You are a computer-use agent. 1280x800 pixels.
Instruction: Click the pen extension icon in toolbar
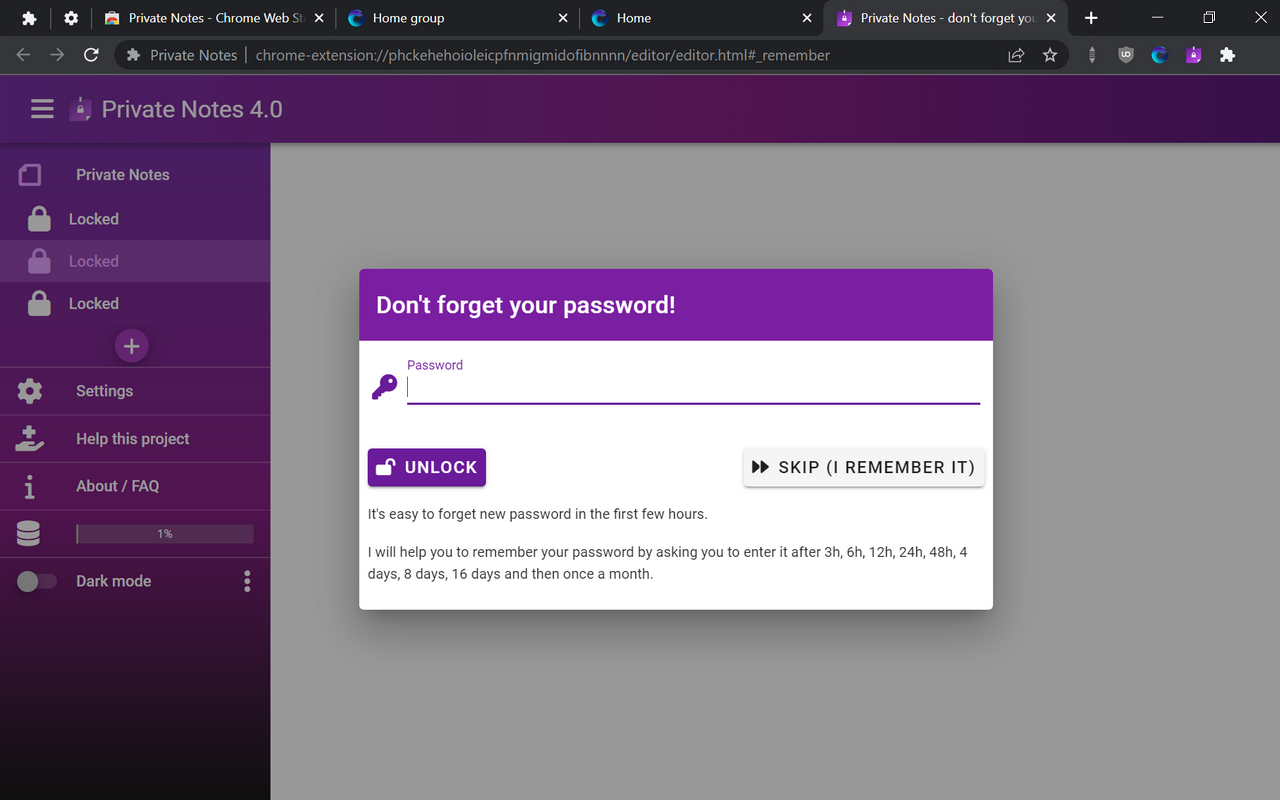tap(1092, 55)
